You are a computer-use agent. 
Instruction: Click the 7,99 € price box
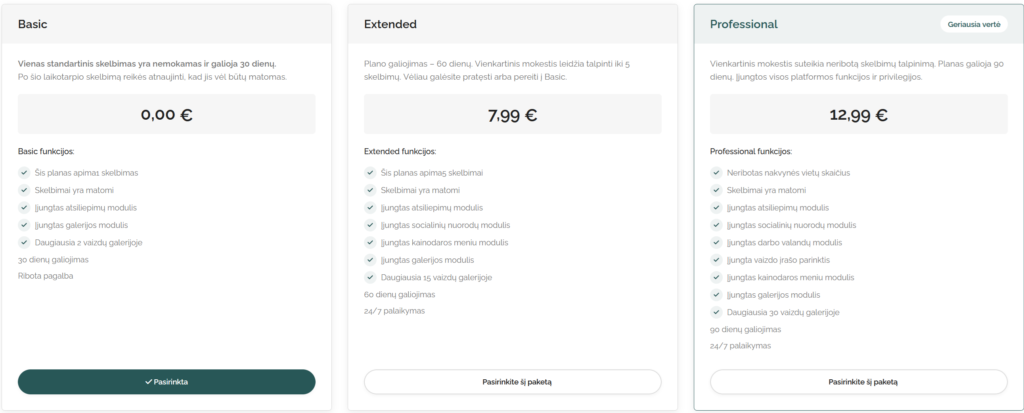(513, 114)
